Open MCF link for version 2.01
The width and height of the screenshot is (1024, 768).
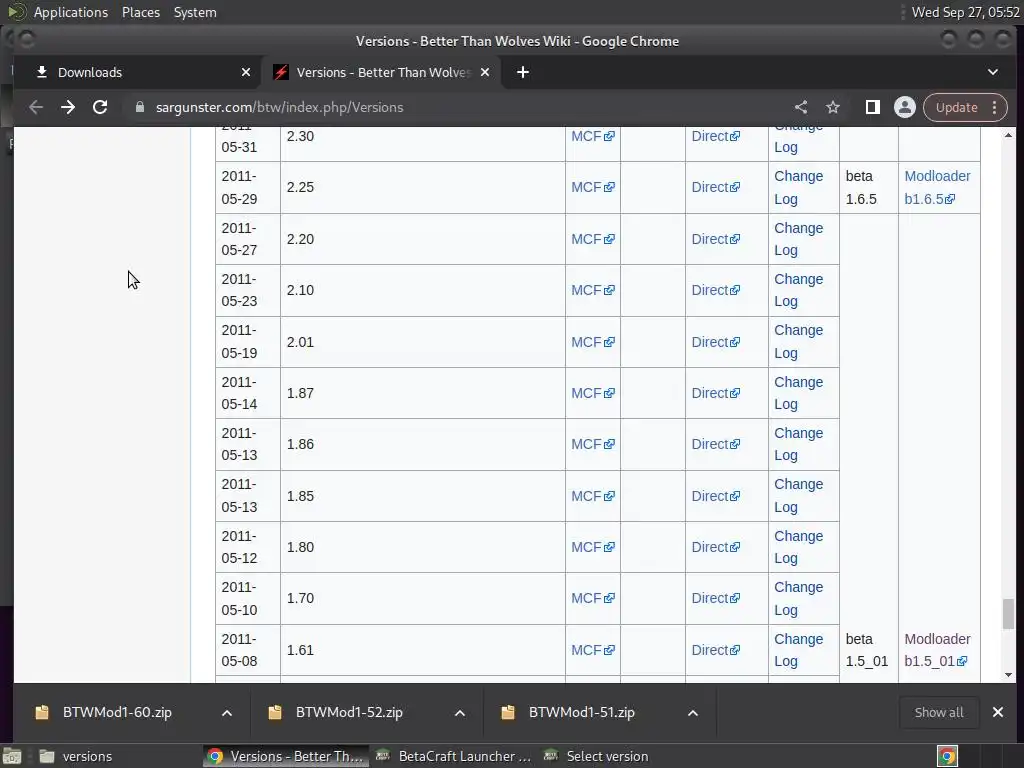pyautogui.click(x=592, y=342)
